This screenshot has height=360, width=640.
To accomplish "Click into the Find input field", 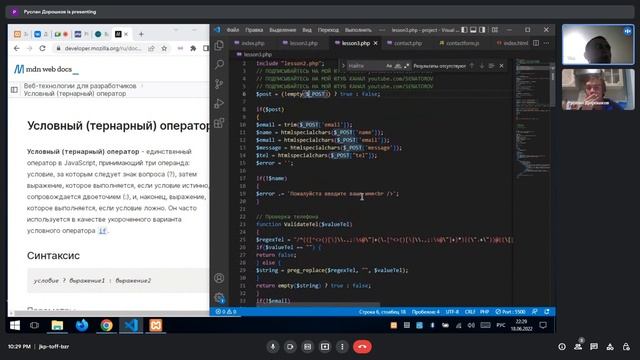I will [366, 66].
